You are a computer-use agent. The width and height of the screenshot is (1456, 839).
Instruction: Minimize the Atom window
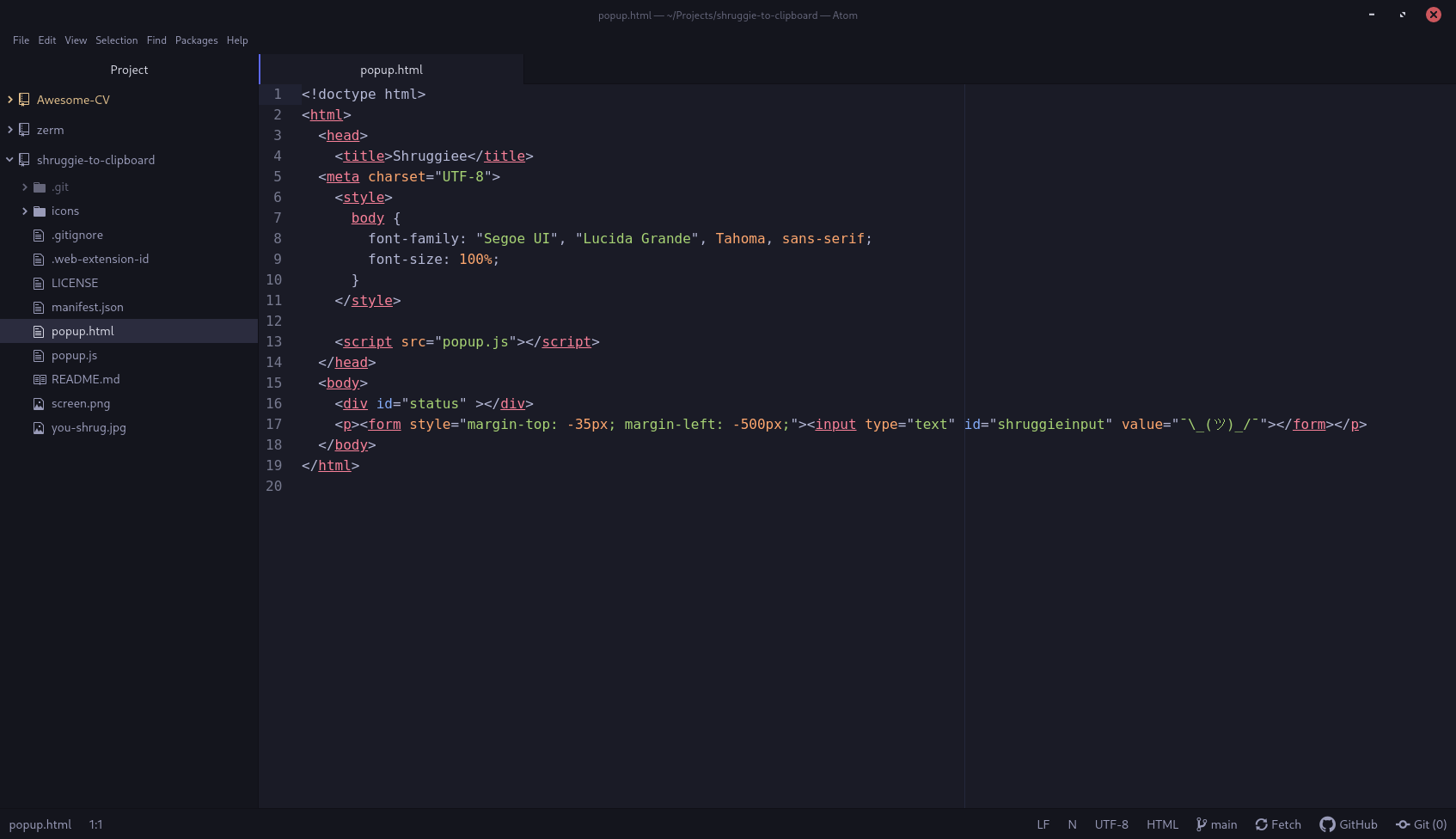coord(1372,15)
